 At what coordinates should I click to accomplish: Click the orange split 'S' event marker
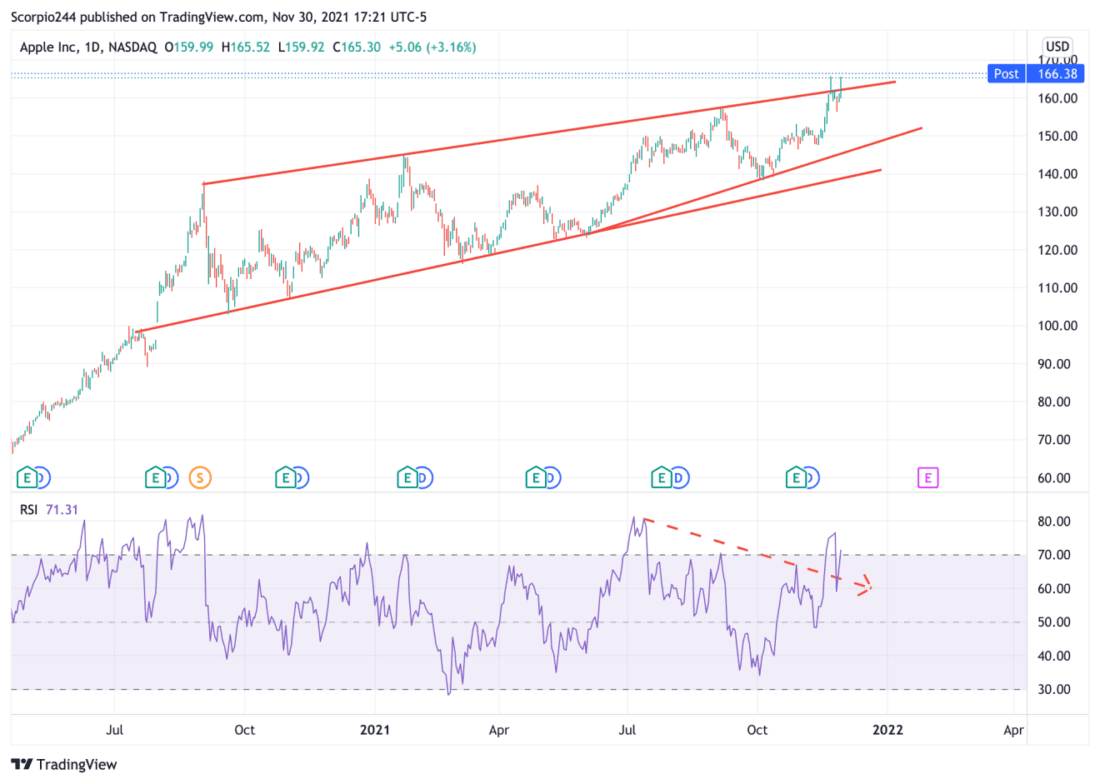click(x=200, y=478)
